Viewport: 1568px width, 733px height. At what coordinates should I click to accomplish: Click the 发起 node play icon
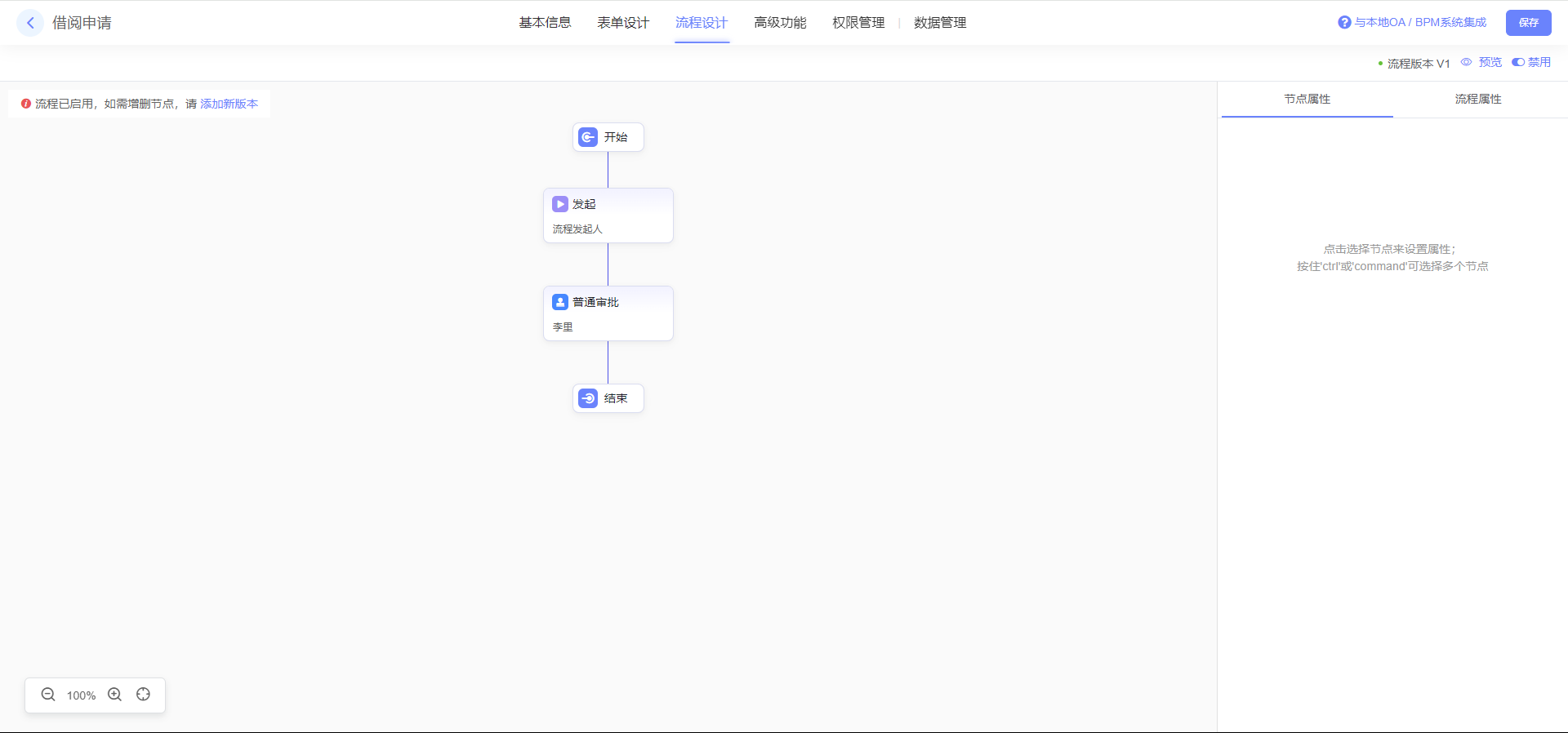[x=560, y=204]
